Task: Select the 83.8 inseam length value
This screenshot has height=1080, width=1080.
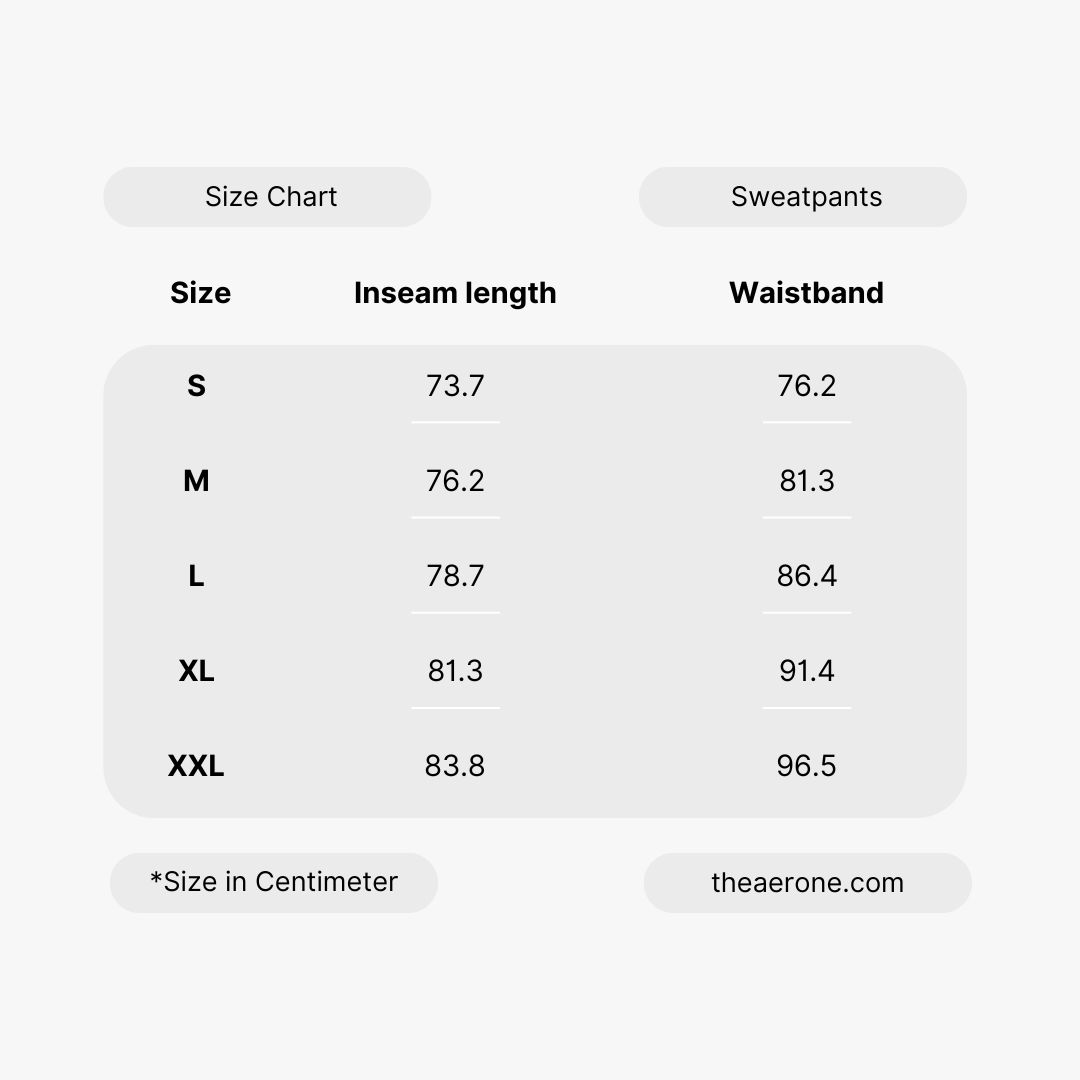Action: point(455,766)
